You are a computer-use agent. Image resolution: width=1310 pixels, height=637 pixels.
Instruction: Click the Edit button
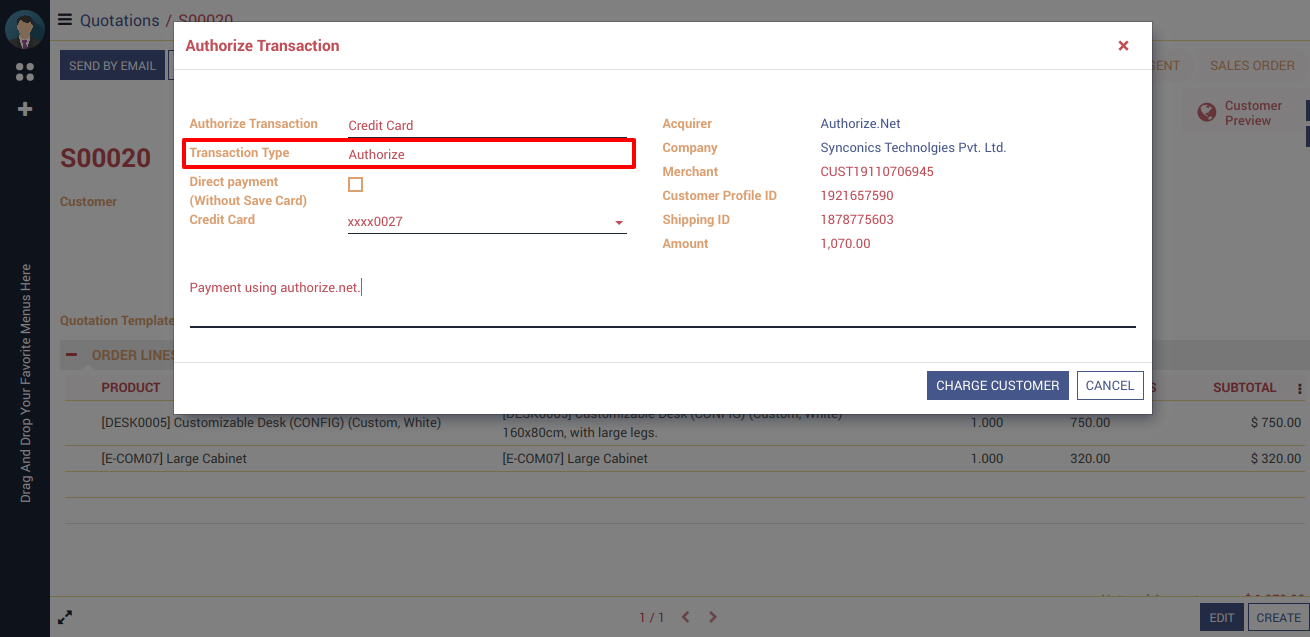(1221, 617)
